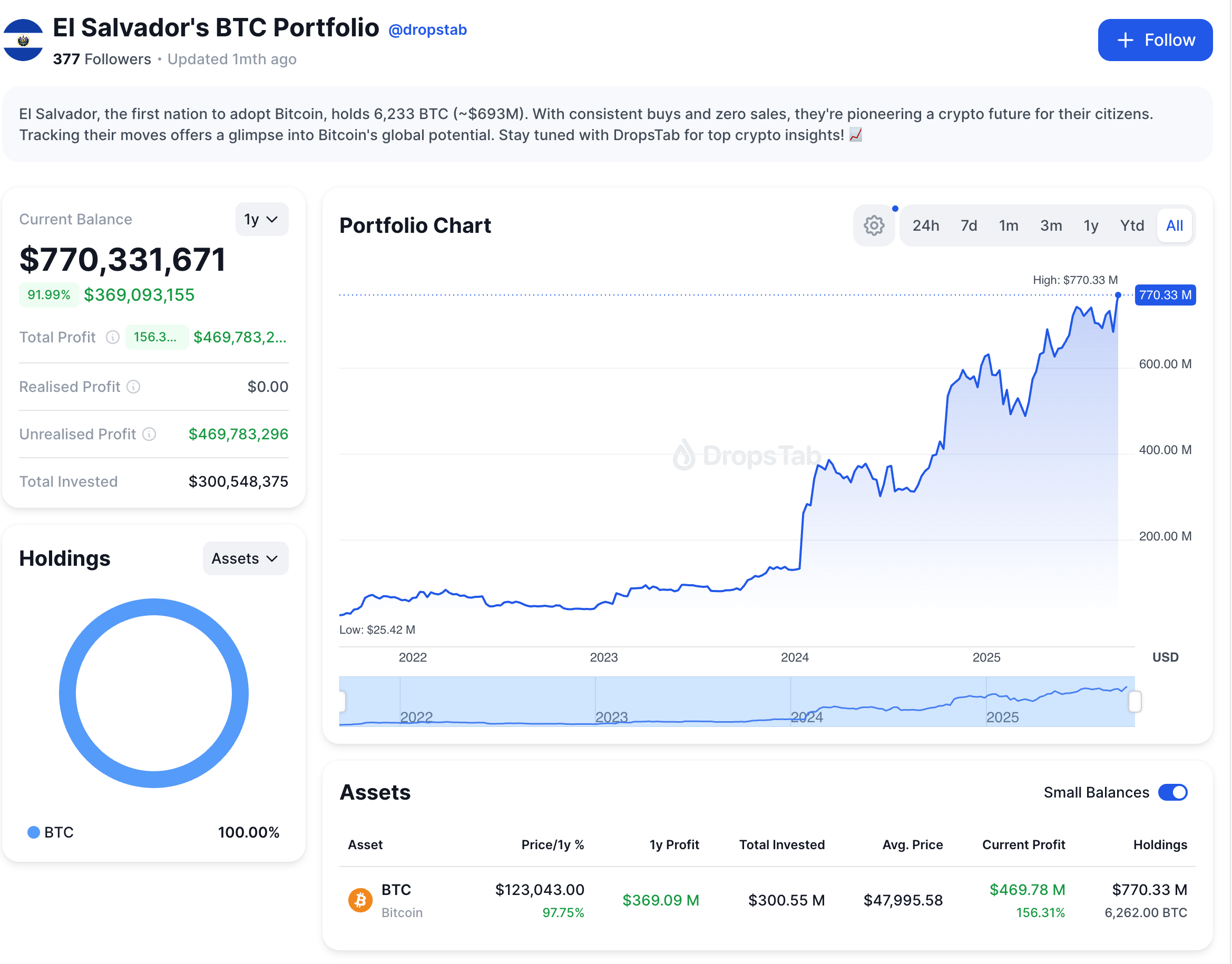Image resolution: width=1232 pixels, height=964 pixels.
Task: Click the left handle of the chart range slider
Action: (x=342, y=702)
